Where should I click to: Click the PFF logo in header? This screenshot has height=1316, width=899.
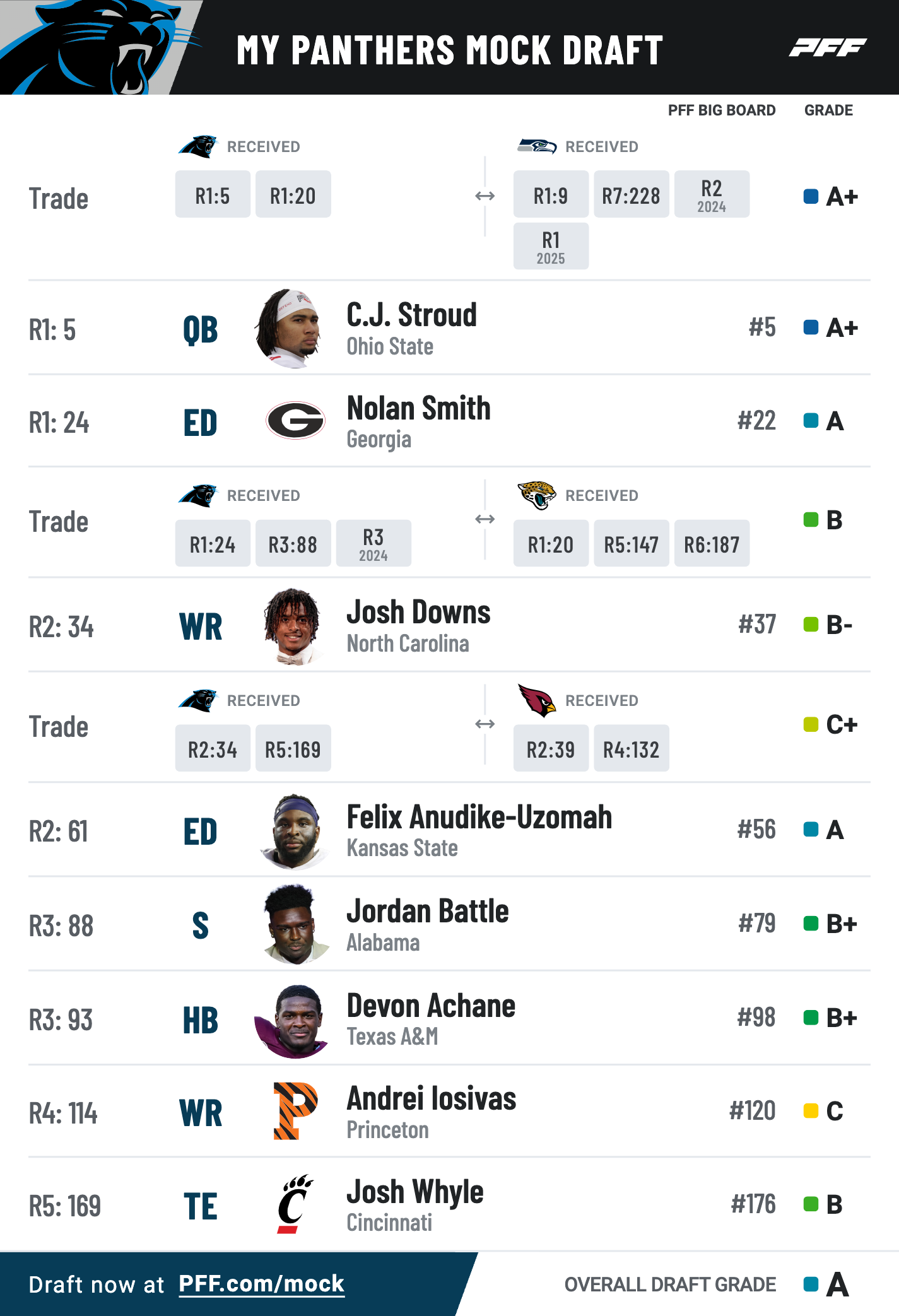[828, 47]
